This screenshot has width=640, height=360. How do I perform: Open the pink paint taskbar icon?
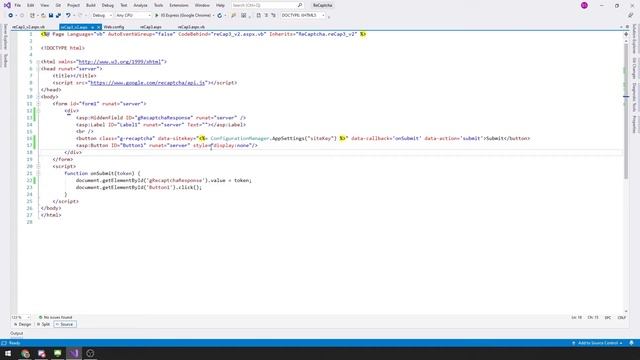click(42, 353)
